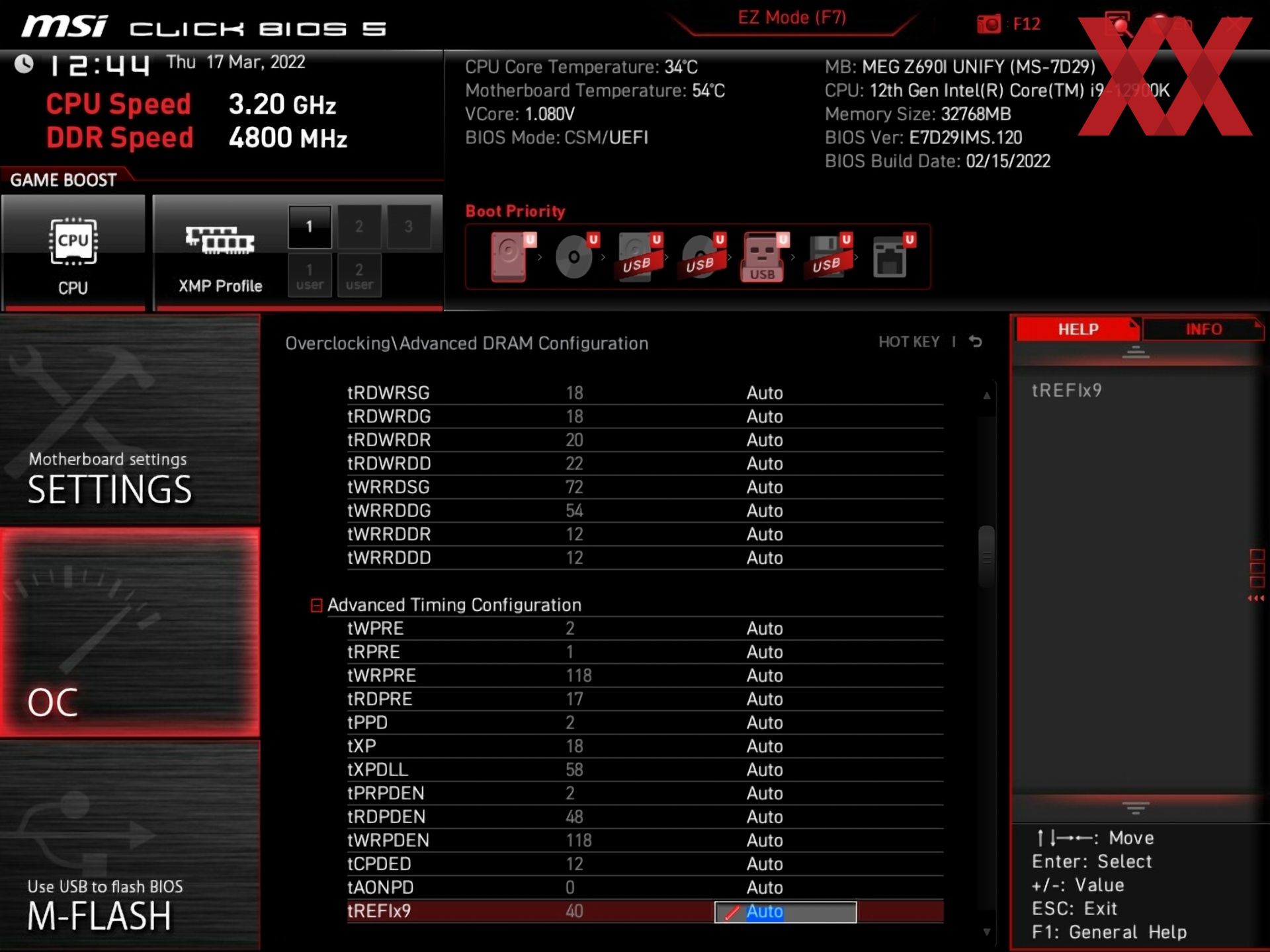Select the tXP row label

pyautogui.click(x=362, y=746)
